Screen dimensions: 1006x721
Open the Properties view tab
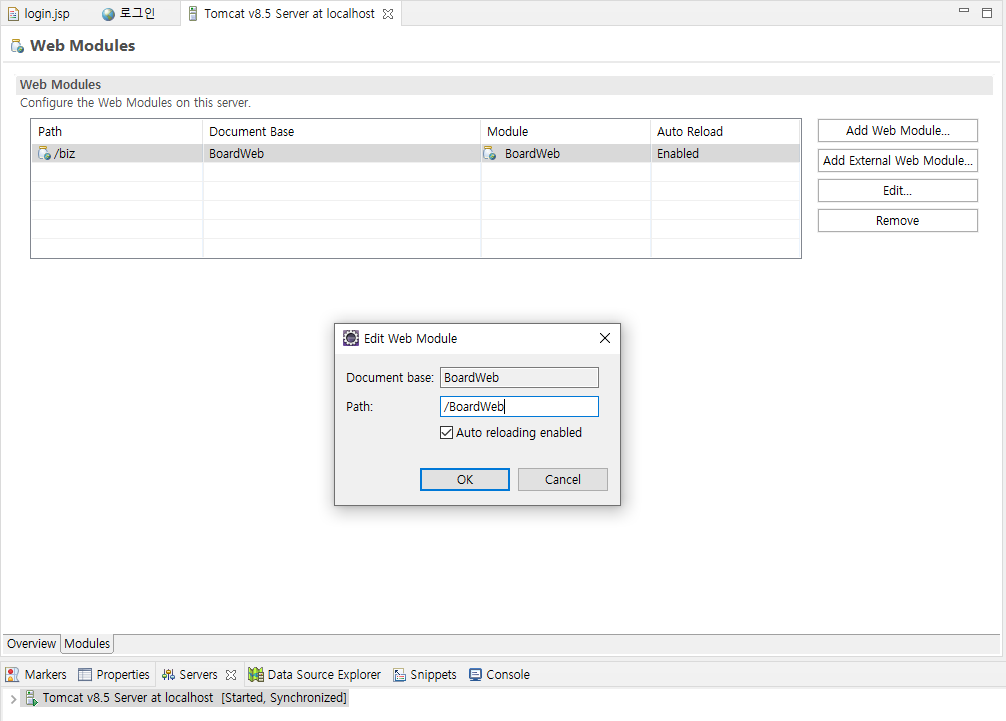114,674
